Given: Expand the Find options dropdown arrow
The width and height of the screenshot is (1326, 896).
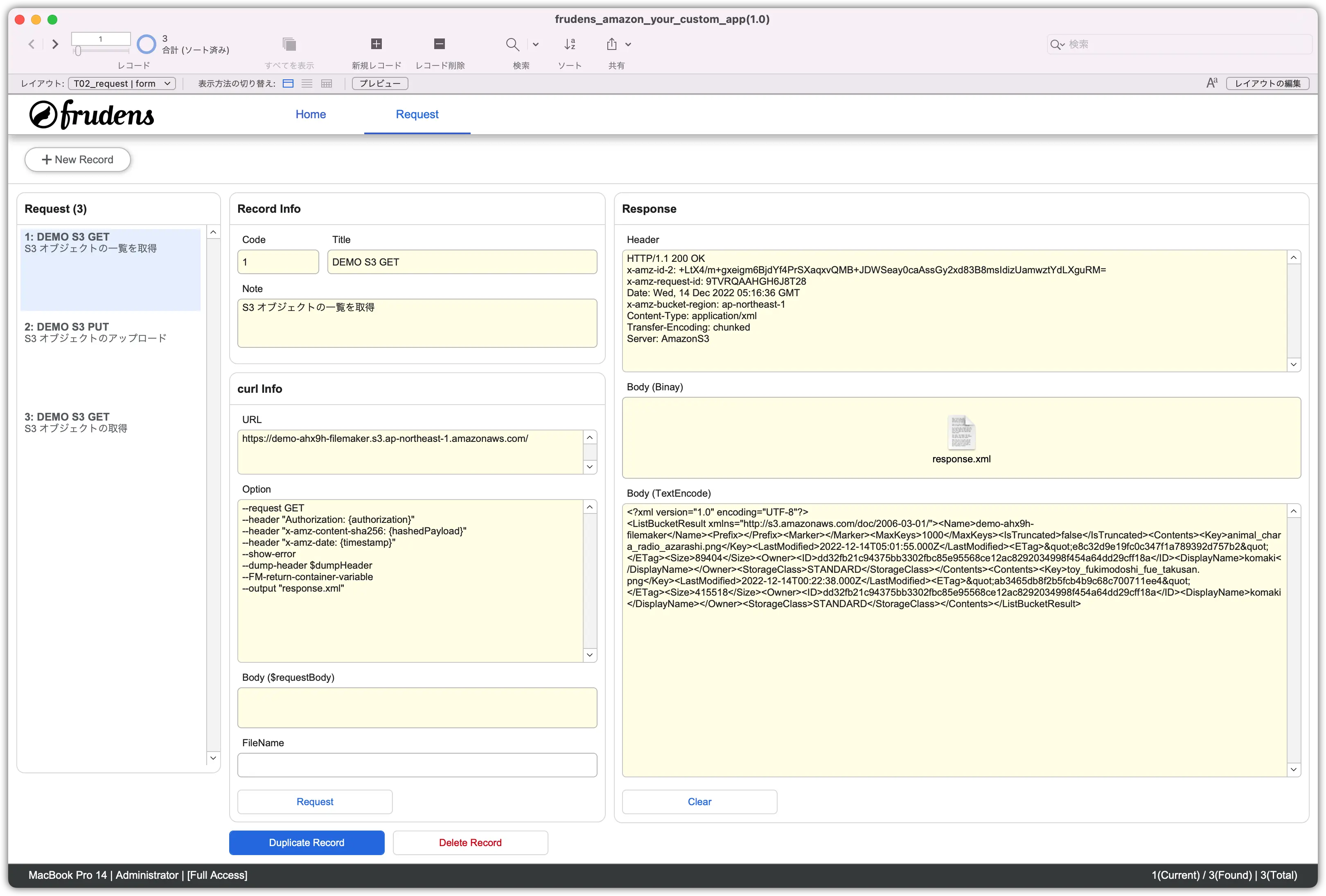Looking at the screenshot, I should 535,44.
